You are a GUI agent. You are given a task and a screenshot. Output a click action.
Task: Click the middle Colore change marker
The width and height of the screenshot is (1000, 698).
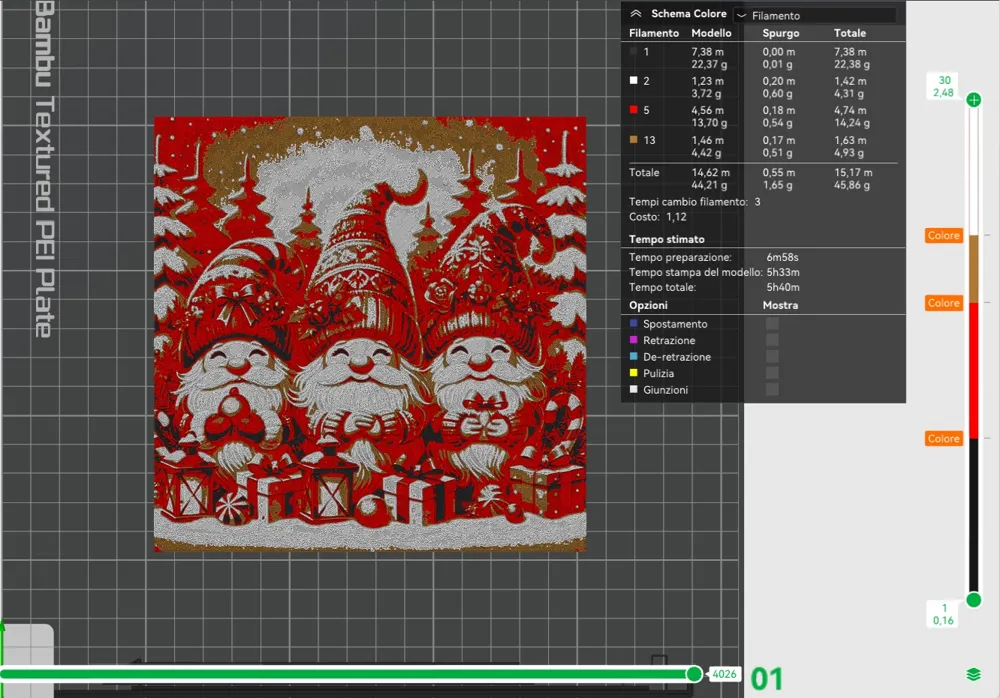(x=944, y=303)
